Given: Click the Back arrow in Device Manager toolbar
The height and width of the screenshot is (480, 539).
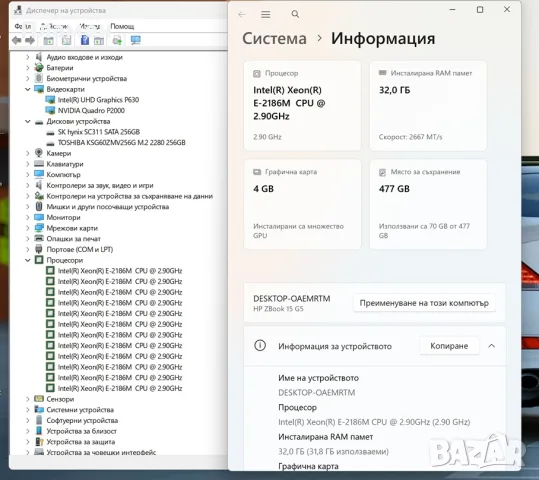Looking at the screenshot, I should coord(16,40).
